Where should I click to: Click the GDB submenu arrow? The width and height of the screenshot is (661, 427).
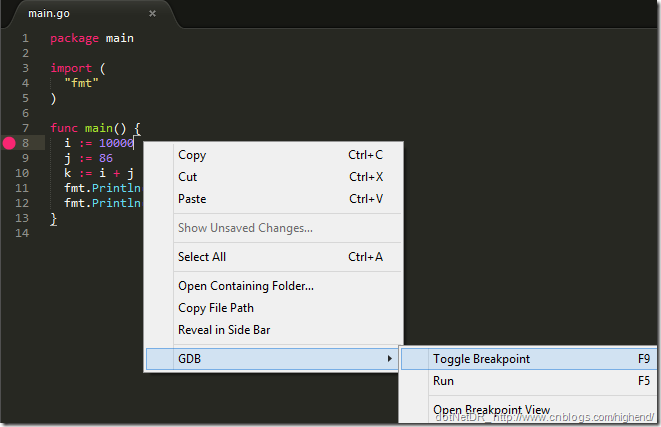coord(390,359)
